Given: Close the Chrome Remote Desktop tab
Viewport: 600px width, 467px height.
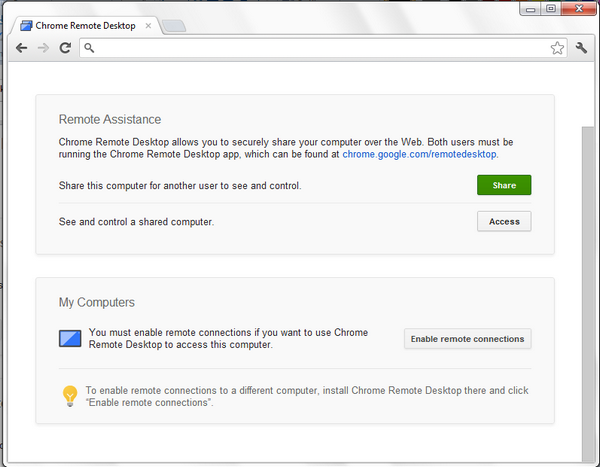Looking at the screenshot, I should 147,25.
